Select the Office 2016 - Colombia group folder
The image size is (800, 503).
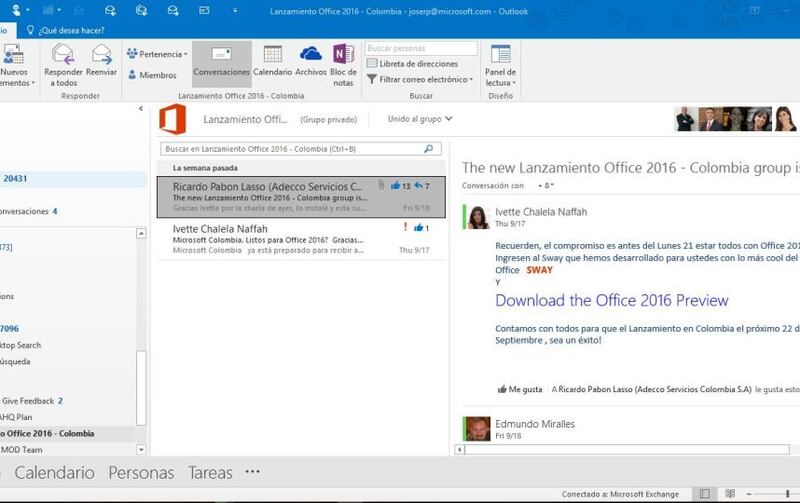[67, 434]
